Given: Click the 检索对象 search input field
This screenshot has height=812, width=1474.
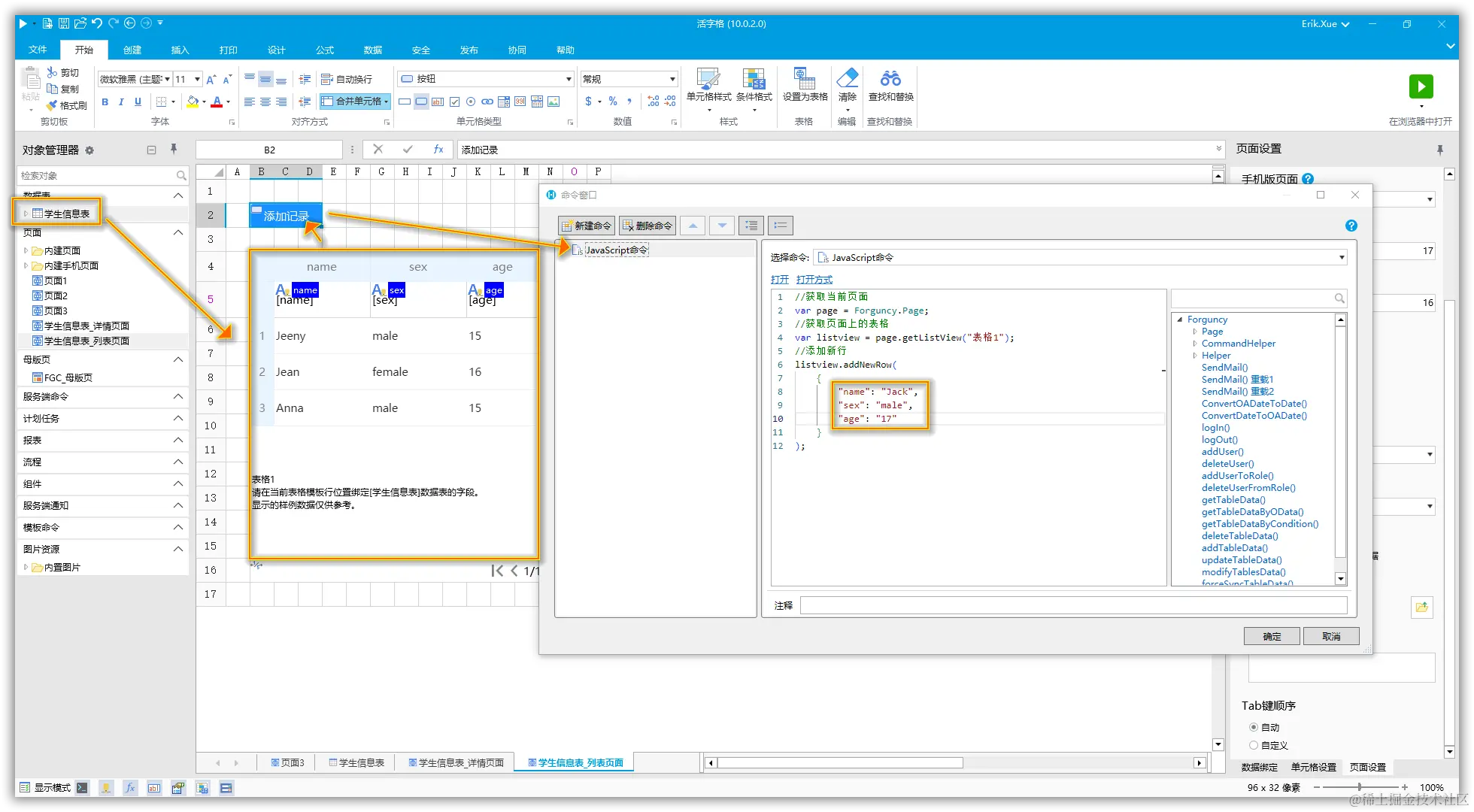Looking at the screenshot, I should (x=98, y=175).
